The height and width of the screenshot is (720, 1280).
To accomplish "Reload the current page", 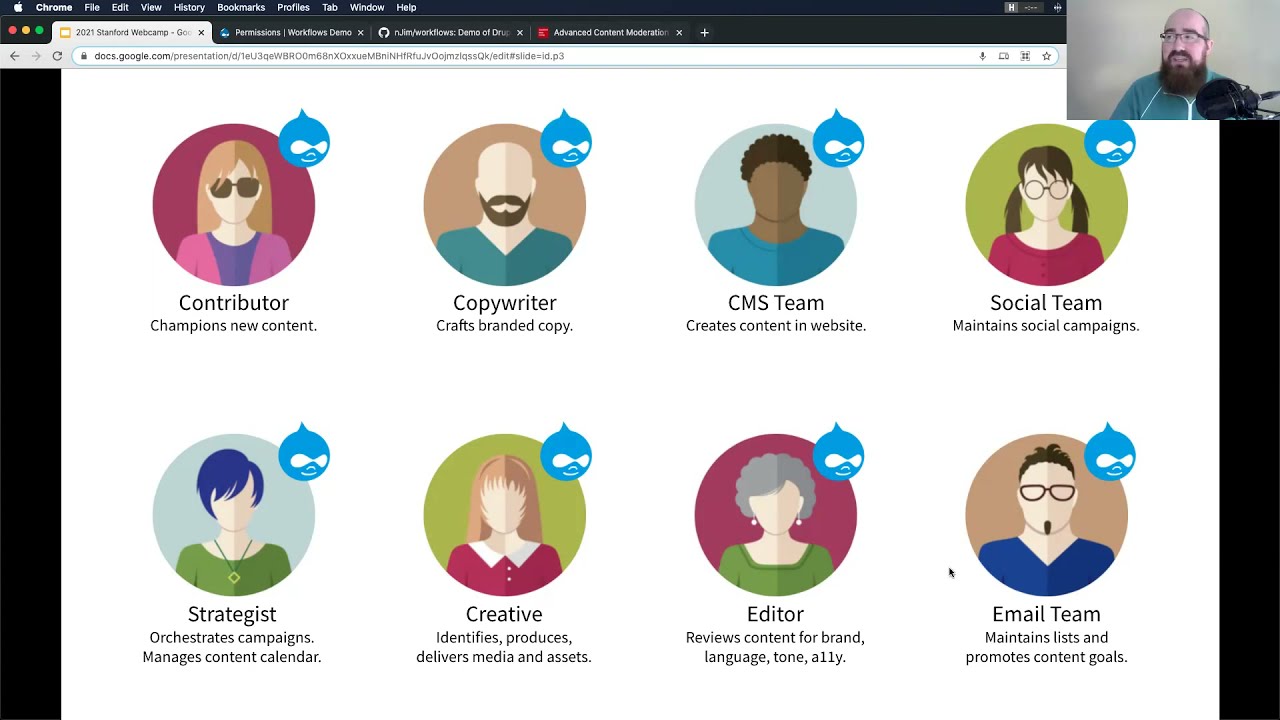I will coord(57,56).
